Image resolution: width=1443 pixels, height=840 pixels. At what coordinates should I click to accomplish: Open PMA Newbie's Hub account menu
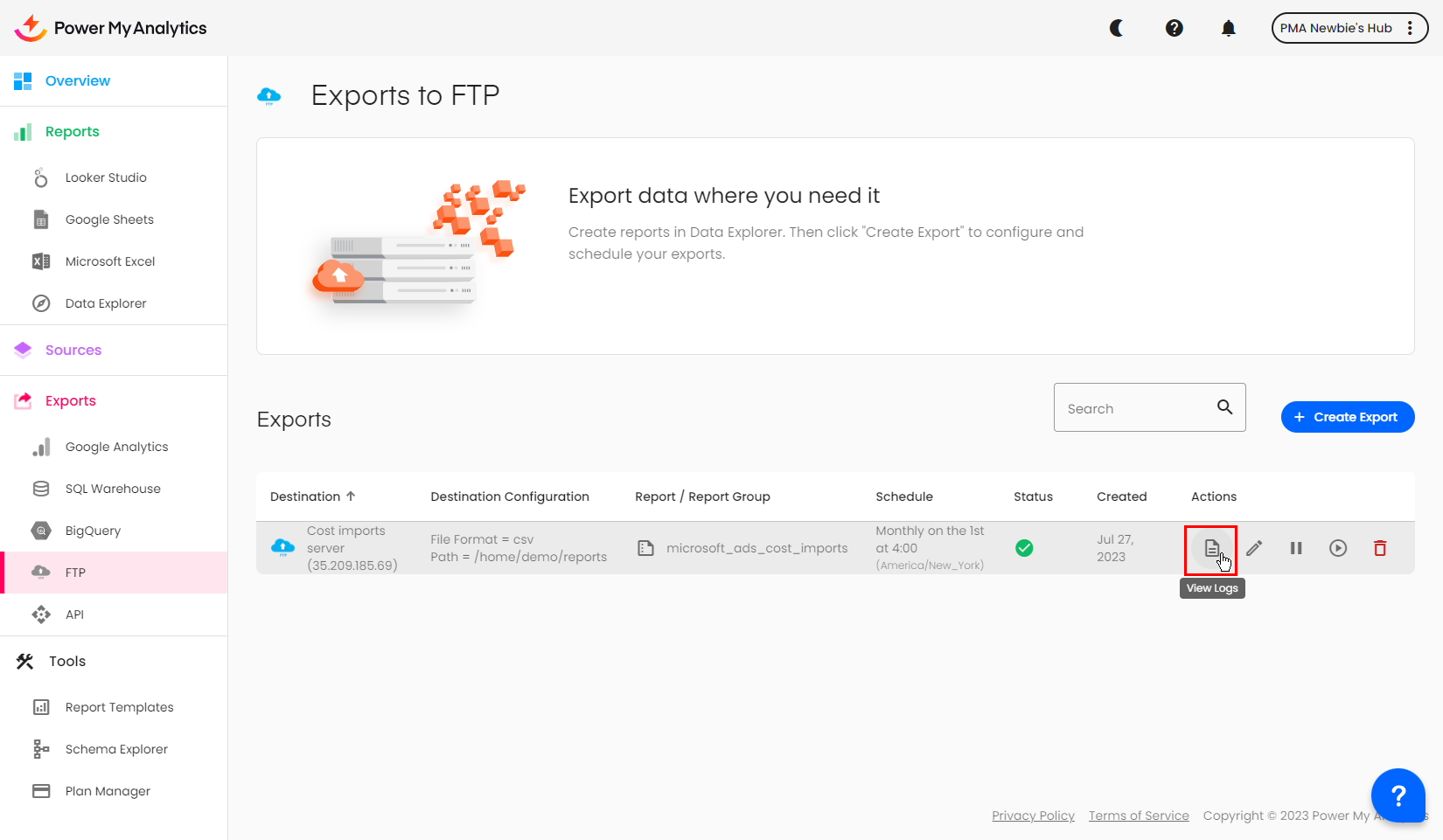pyautogui.click(x=1349, y=28)
